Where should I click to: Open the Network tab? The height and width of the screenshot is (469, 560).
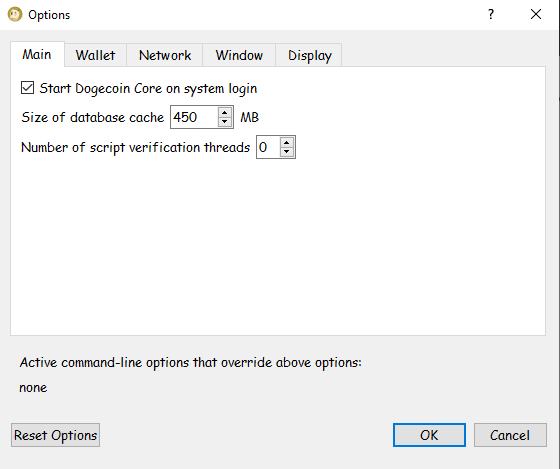[165, 55]
